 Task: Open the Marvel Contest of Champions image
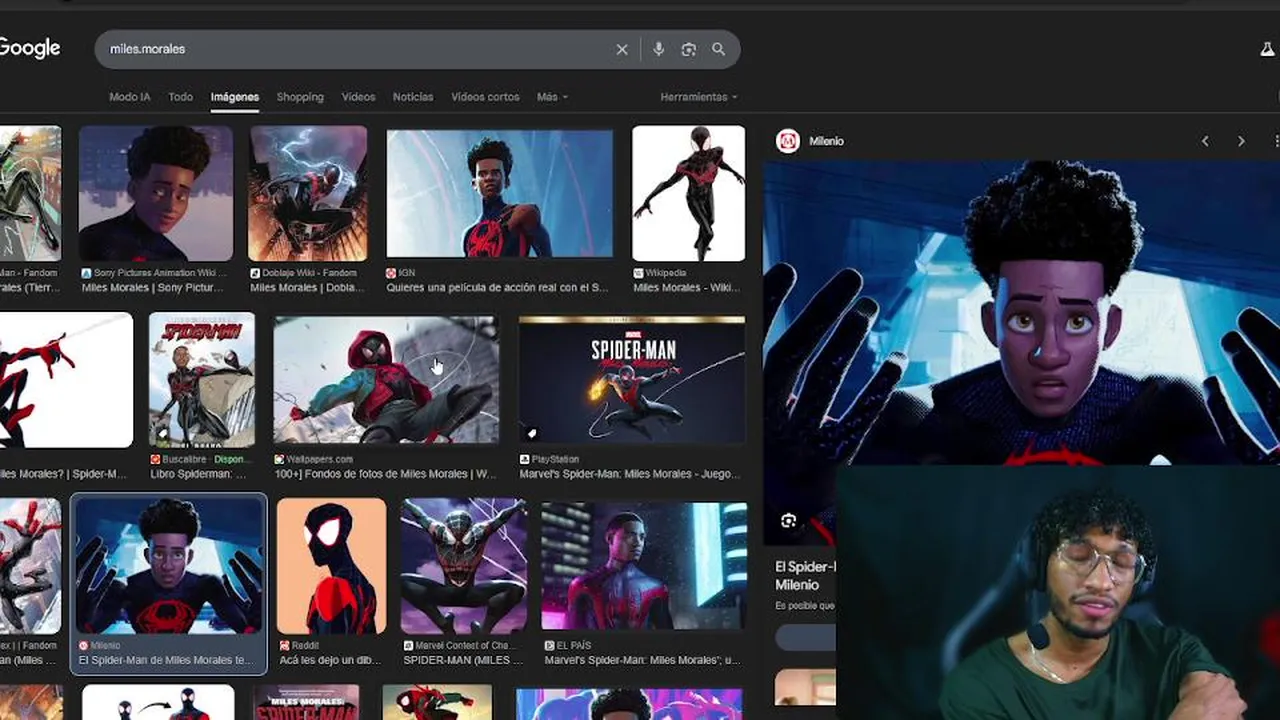coord(464,567)
